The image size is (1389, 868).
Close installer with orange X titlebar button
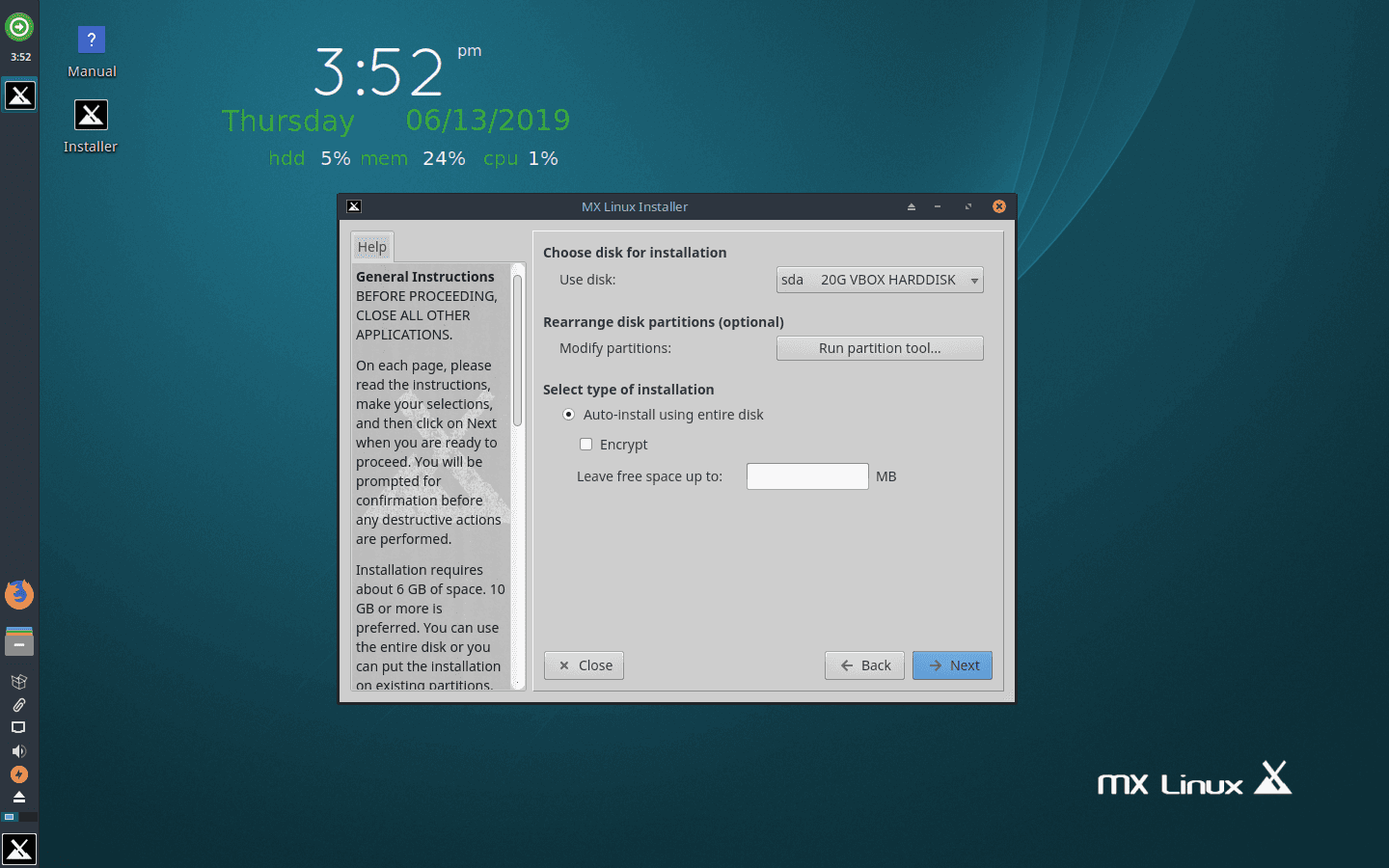pos(999,206)
